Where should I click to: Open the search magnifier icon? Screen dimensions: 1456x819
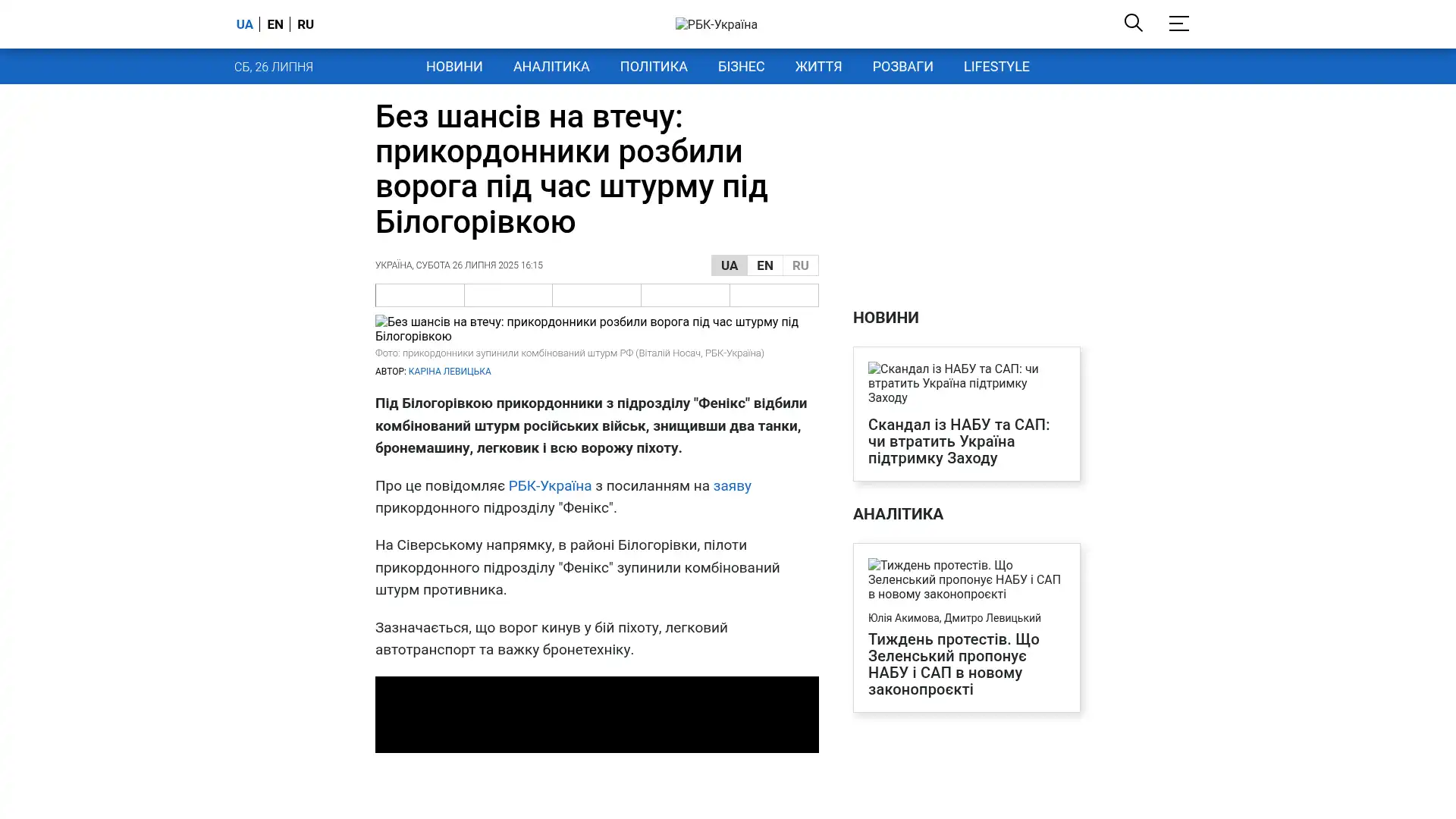click(x=1133, y=23)
